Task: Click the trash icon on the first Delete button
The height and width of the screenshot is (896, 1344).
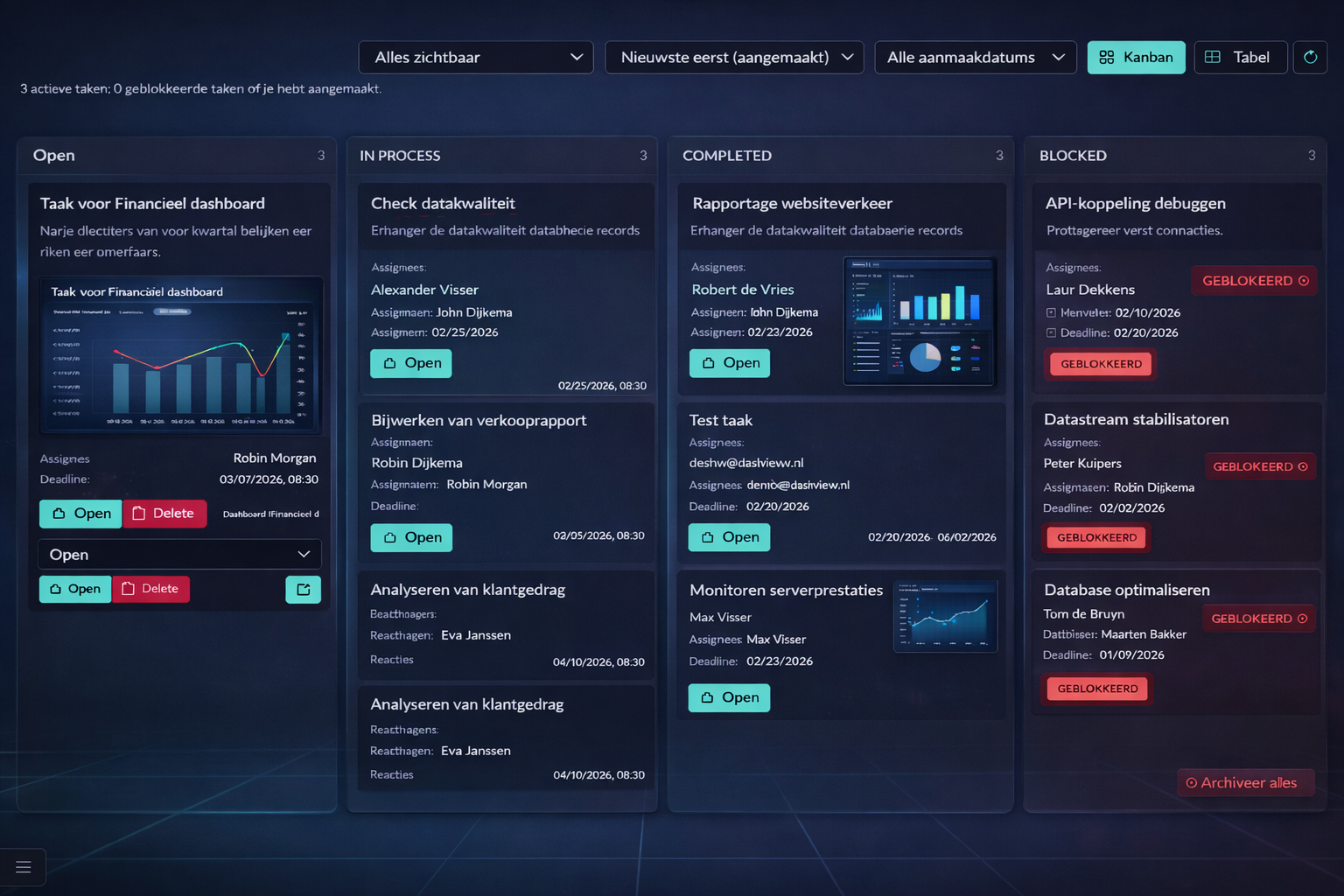Action: click(x=137, y=514)
